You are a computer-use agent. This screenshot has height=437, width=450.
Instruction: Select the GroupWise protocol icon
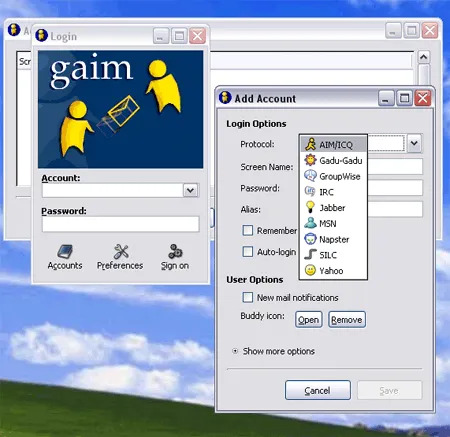point(310,176)
